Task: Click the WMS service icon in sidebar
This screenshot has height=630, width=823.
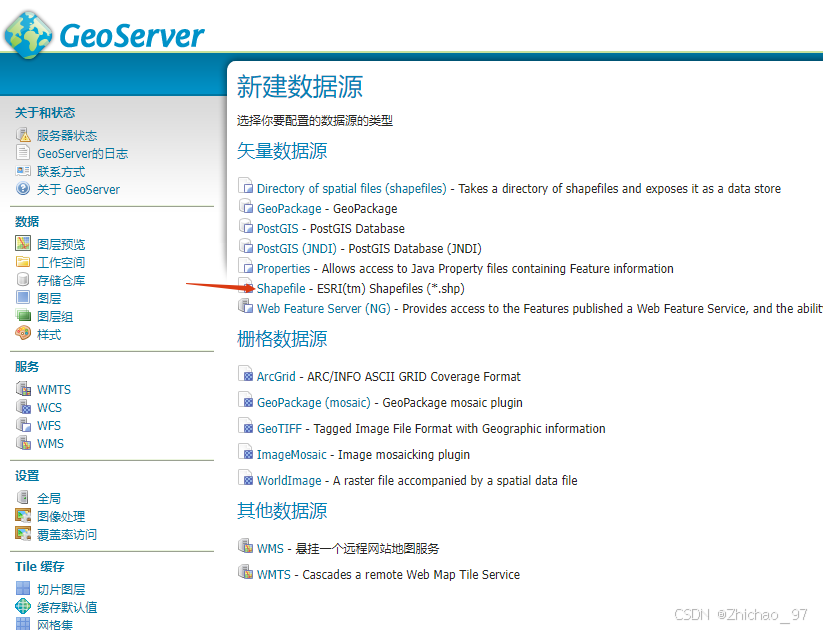Action: coord(23,443)
